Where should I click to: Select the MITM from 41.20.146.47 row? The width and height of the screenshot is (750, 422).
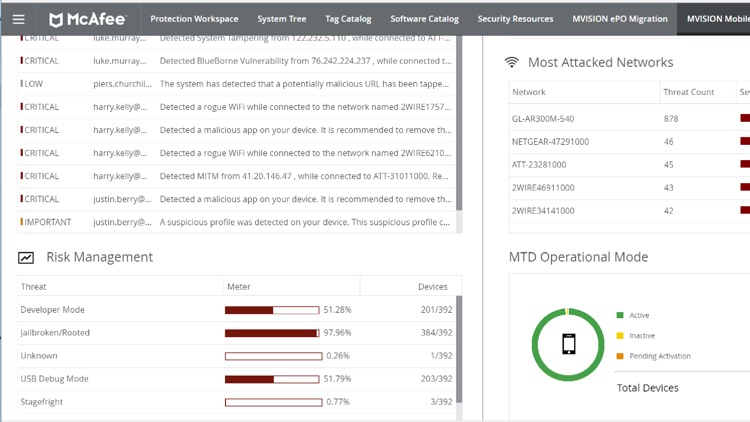237,176
